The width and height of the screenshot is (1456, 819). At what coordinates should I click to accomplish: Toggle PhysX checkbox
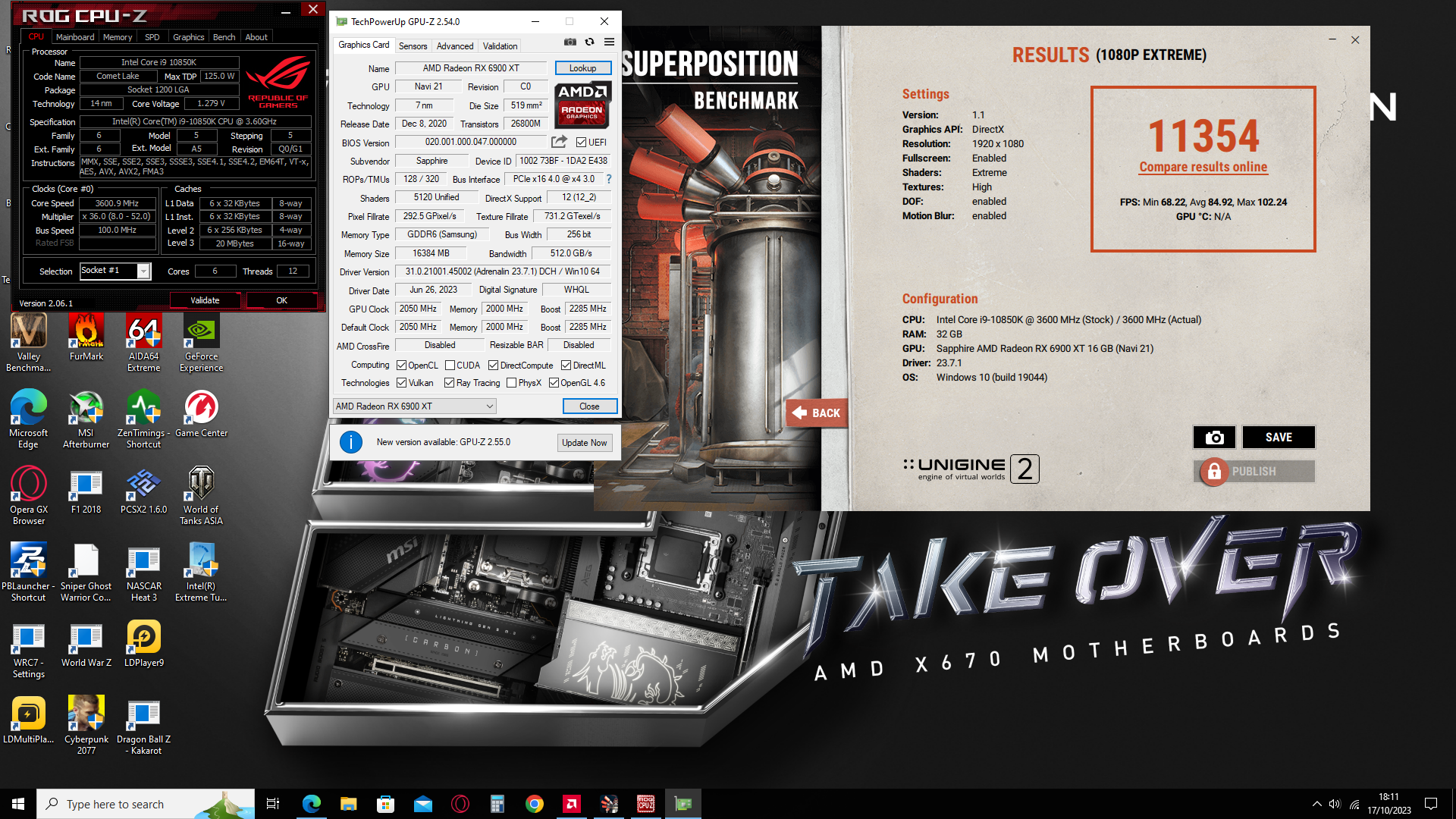pos(511,383)
